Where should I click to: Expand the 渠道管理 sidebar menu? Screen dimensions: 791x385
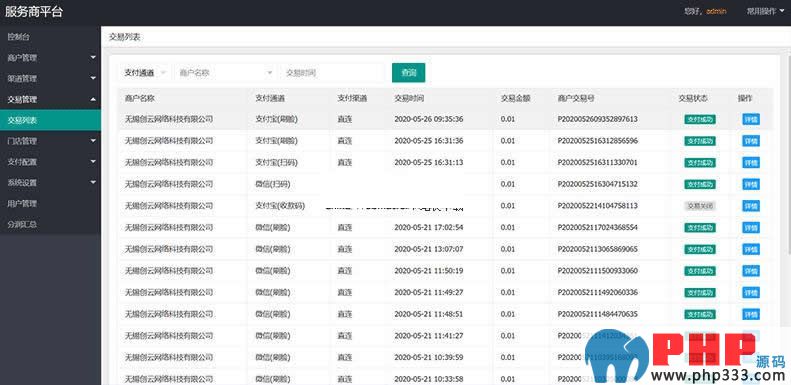pos(50,79)
